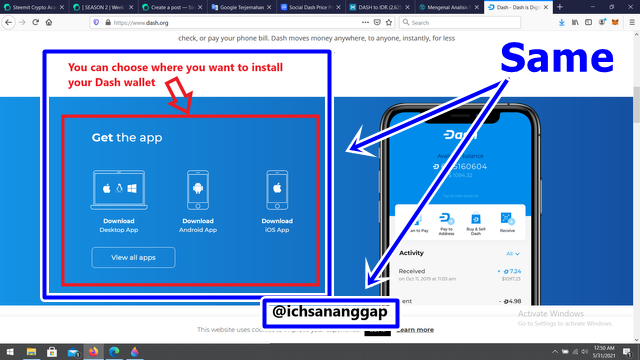The height and width of the screenshot is (360, 640).
Task: Open File Explorer from the taskbar
Action: pos(31,352)
